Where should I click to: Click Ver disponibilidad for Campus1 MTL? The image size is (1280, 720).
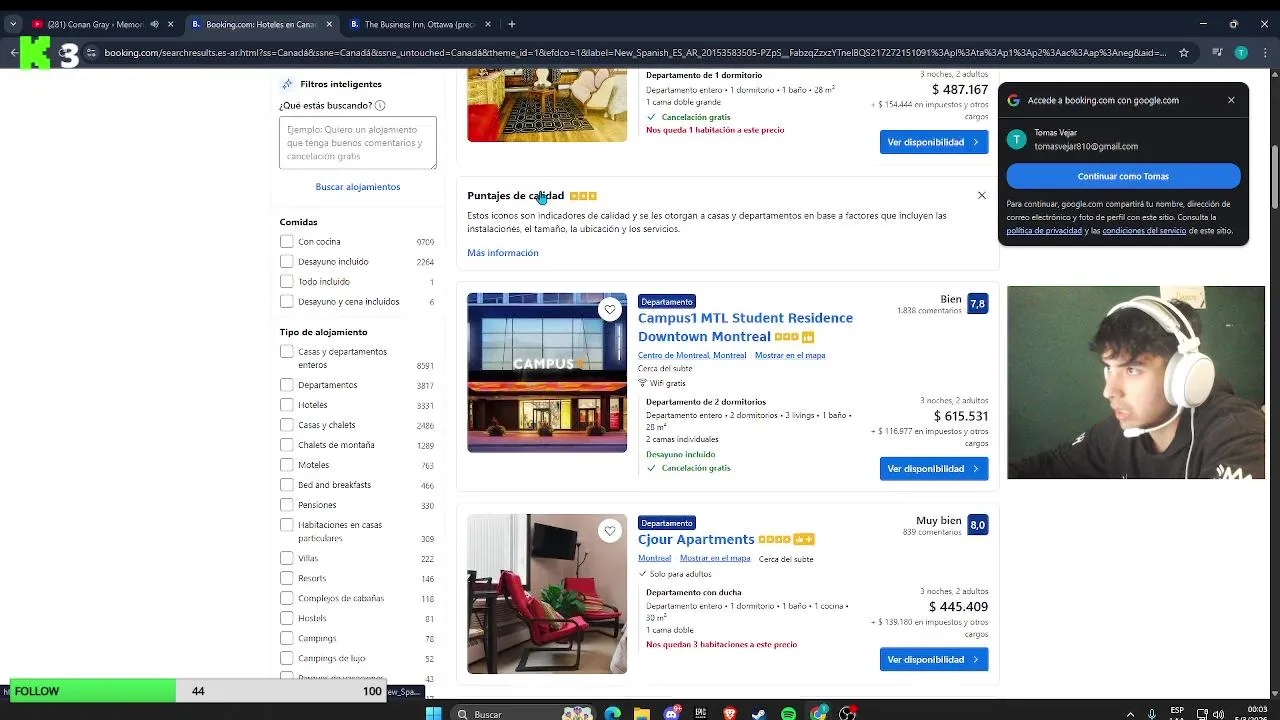[934, 468]
